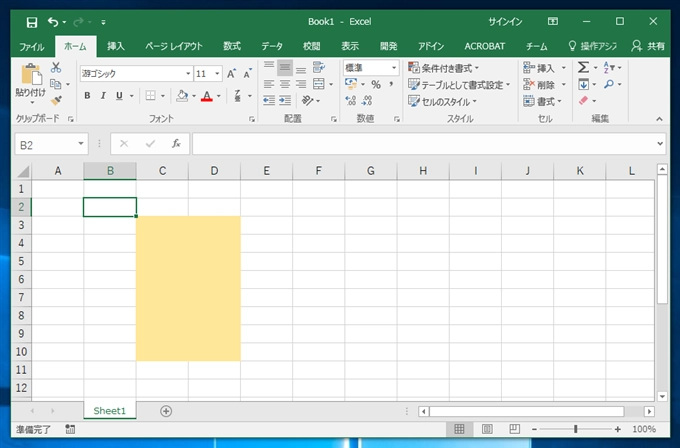Open the borders dropdown arrow
Screen dimensions: 680x448
click(x=163, y=96)
